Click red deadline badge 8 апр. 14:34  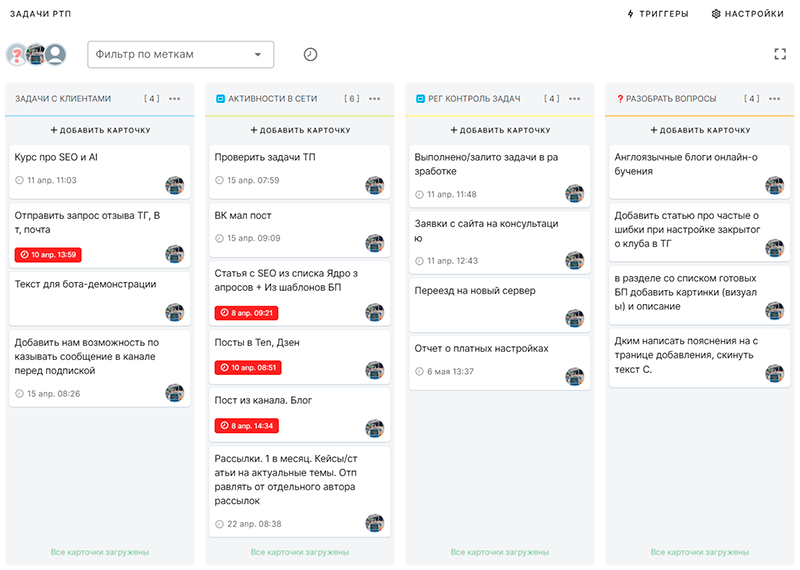[x=247, y=426]
